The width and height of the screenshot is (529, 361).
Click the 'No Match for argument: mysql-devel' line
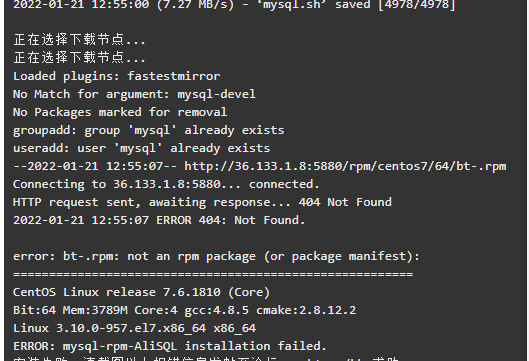(x=134, y=94)
